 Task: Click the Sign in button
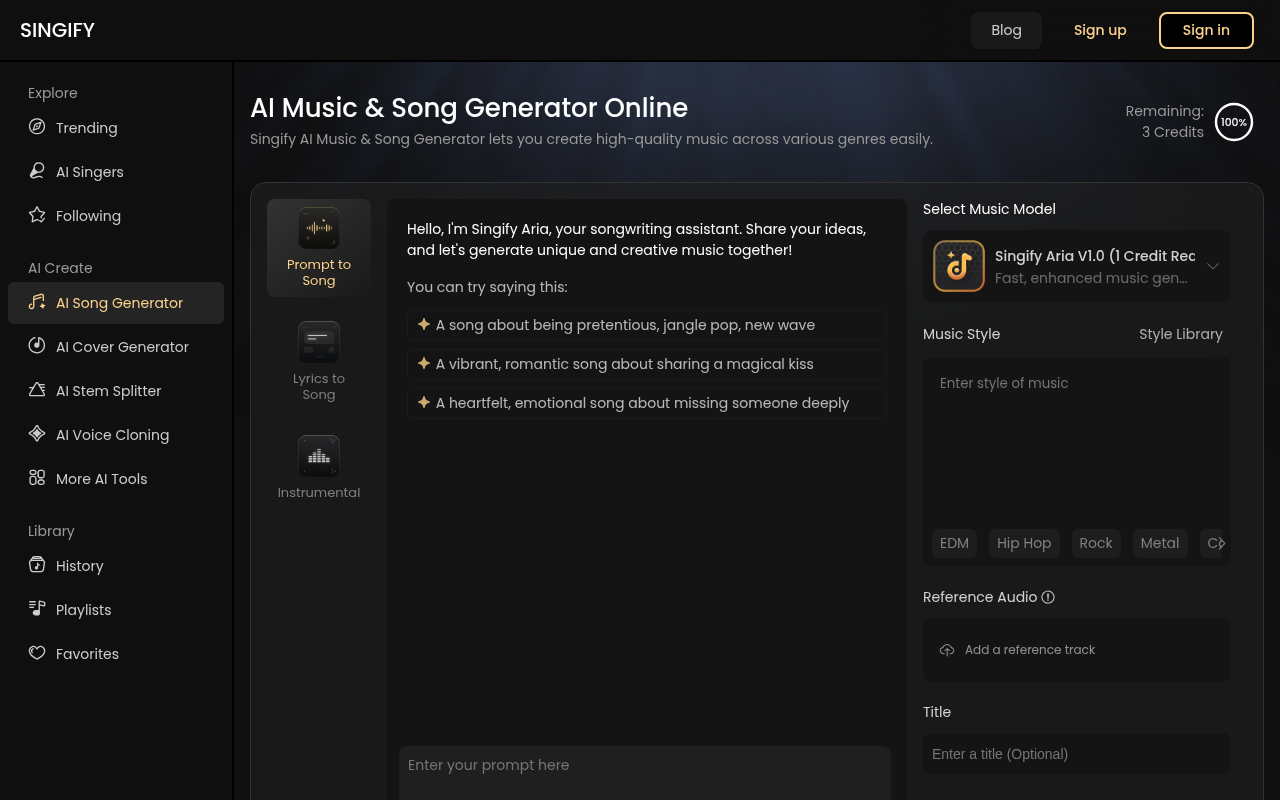click(x=1206, y=30)
